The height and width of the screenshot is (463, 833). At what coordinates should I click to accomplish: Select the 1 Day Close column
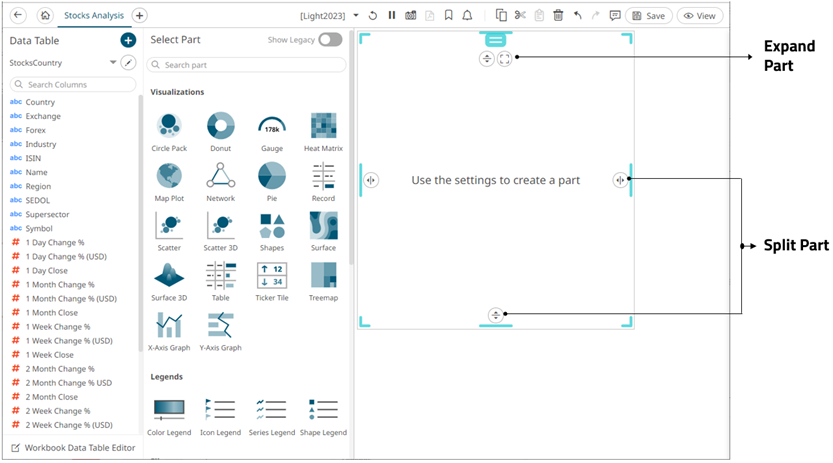pos(46,271)
